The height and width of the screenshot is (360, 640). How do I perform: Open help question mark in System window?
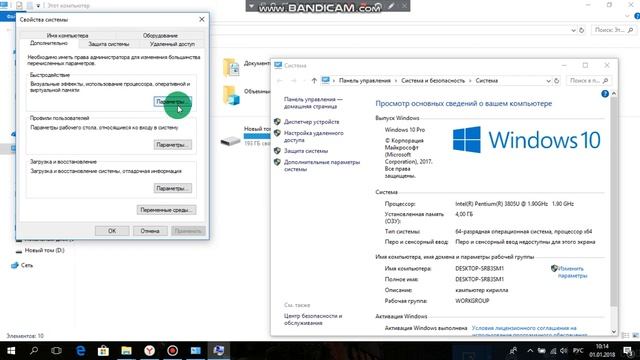click(x=605, y=94)
